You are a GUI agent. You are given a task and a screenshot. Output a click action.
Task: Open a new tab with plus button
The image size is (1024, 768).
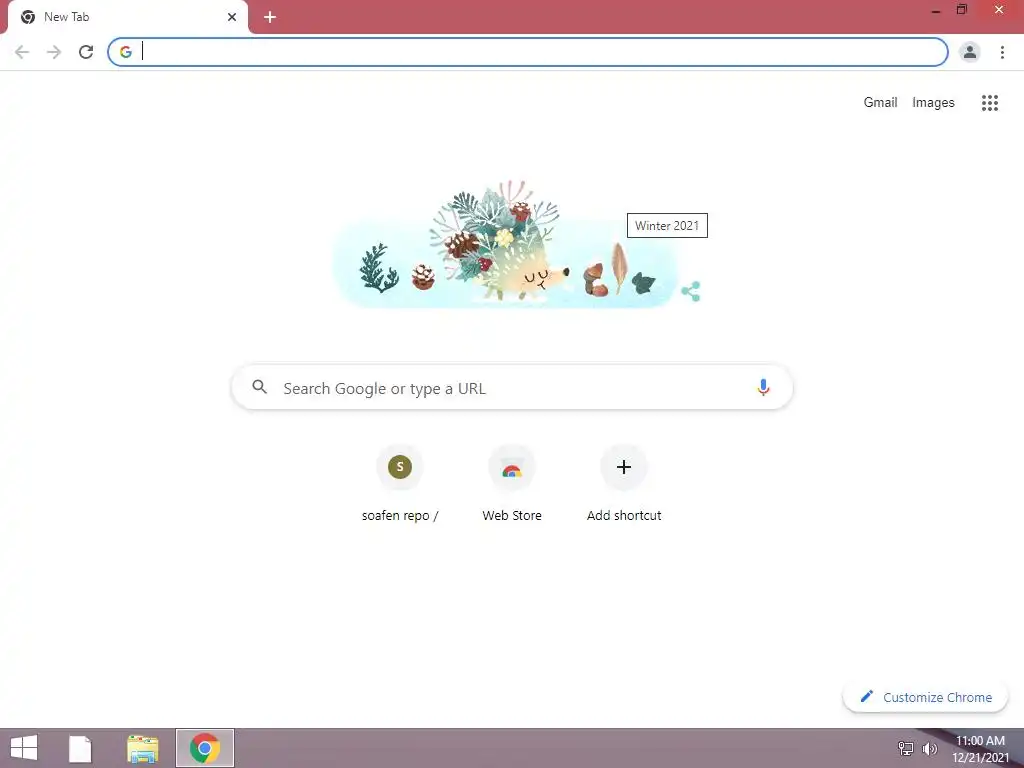(x=270, y=18)
